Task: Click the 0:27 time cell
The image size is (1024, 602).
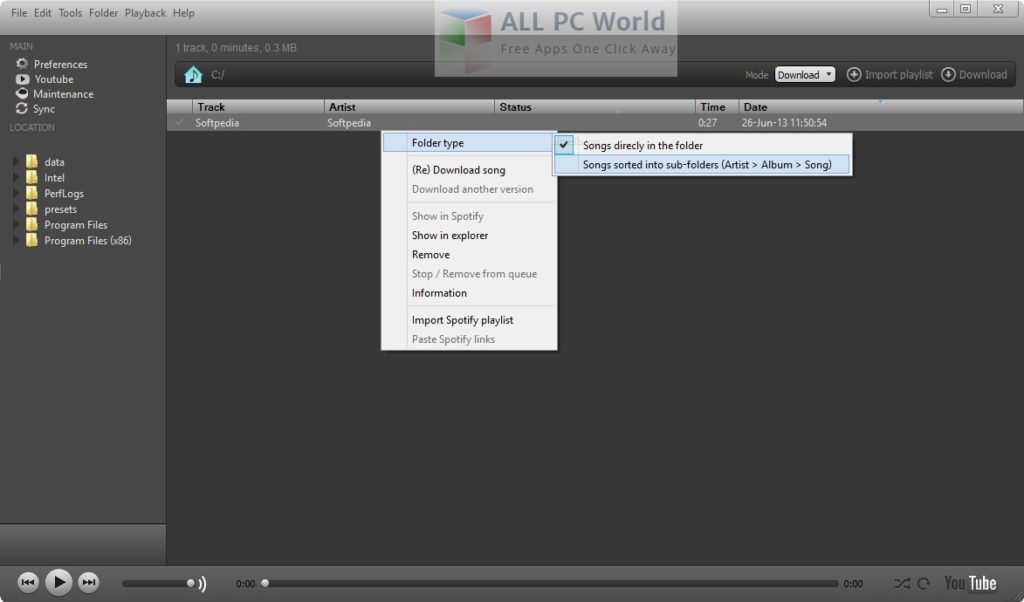Action: pyautogui.click(x=707, y=123)
